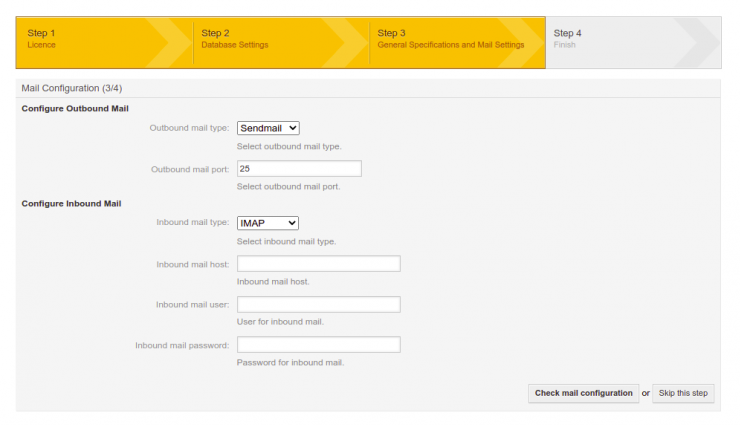The height and width of the screenshot is (425, 740).
Task: Click the Mail Configuration (3/4) panel header
Action: coord(72,88)
